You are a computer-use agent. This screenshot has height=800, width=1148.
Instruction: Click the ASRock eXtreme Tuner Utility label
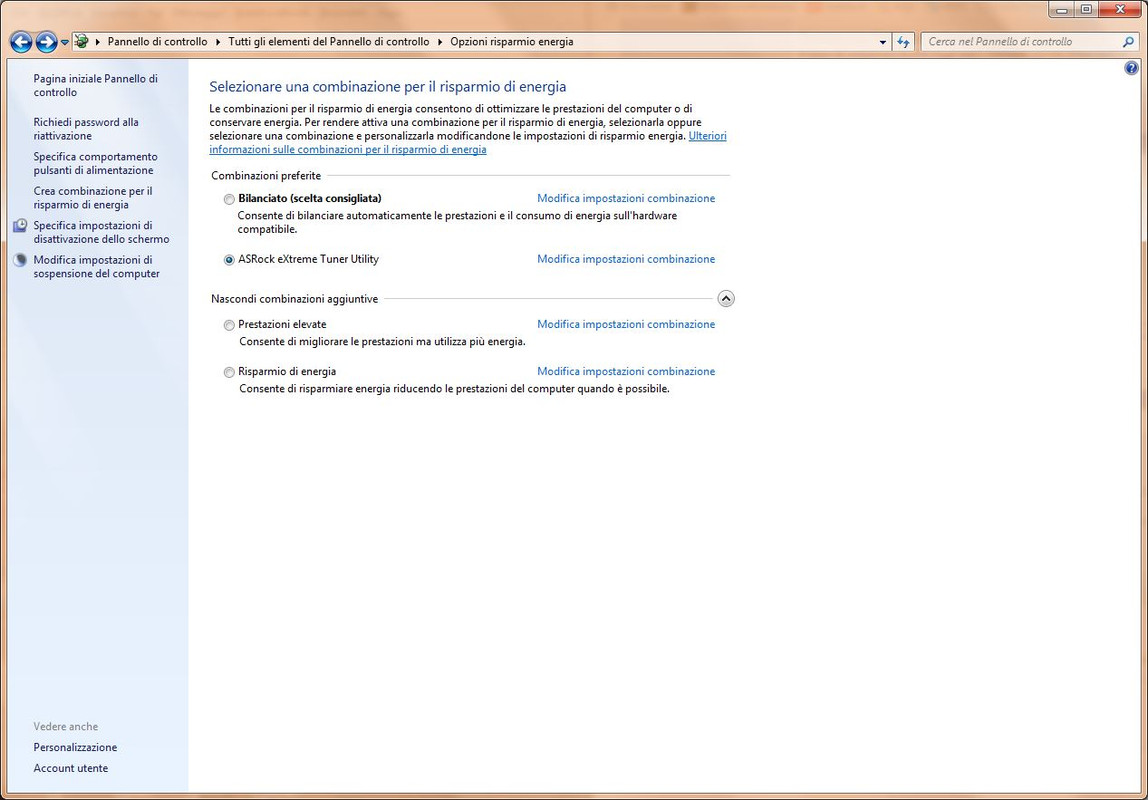(308, 259)
